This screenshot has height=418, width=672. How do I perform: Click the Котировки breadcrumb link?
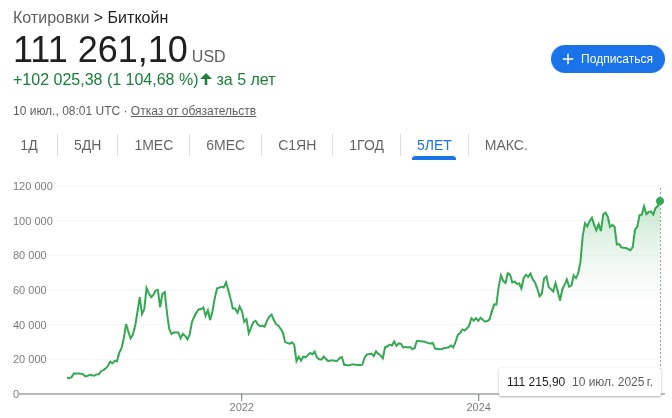[x=51, y=18]
